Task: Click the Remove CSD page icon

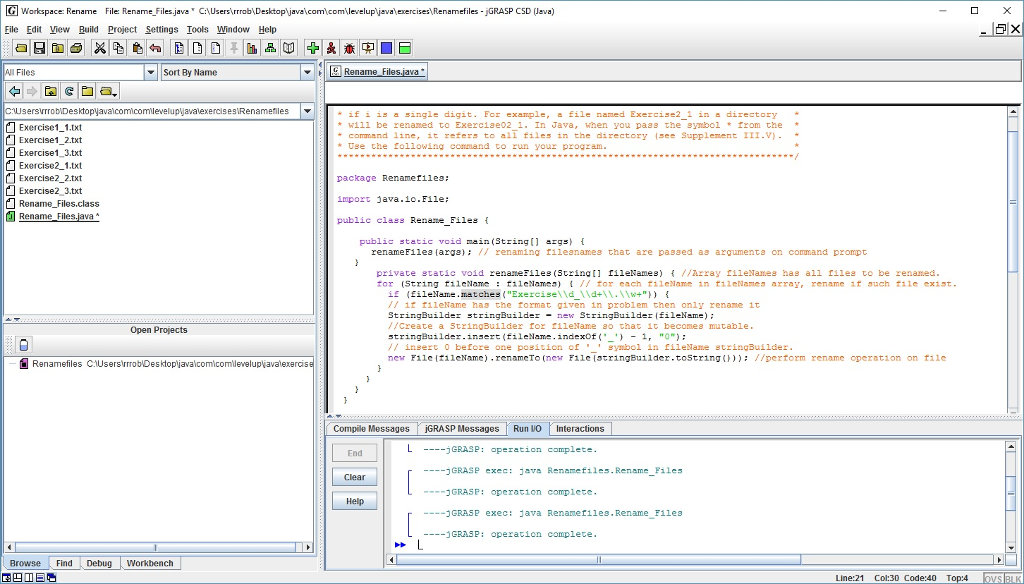Action: point(197,48)
